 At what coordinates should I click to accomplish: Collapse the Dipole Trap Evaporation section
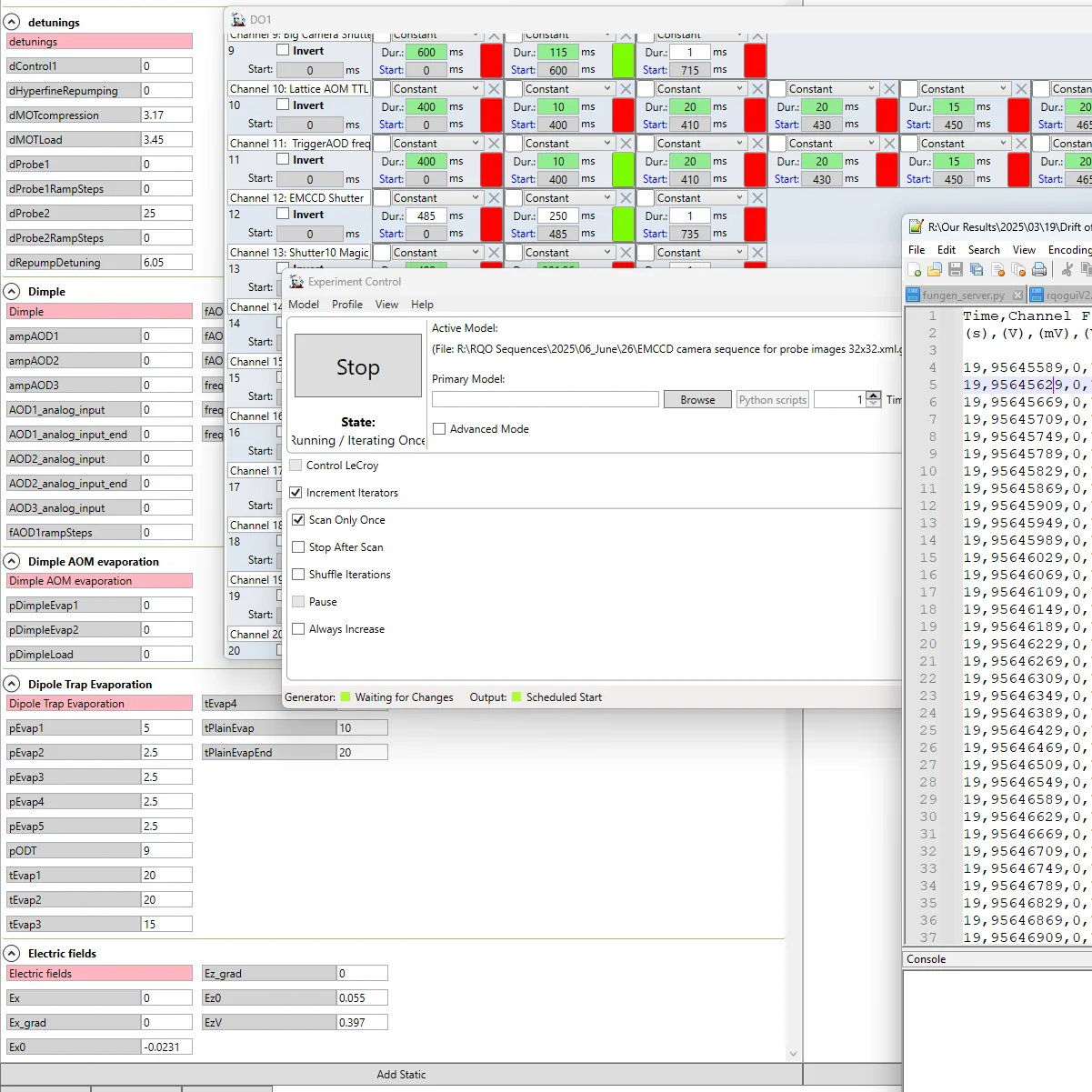[x=13, y=684]
